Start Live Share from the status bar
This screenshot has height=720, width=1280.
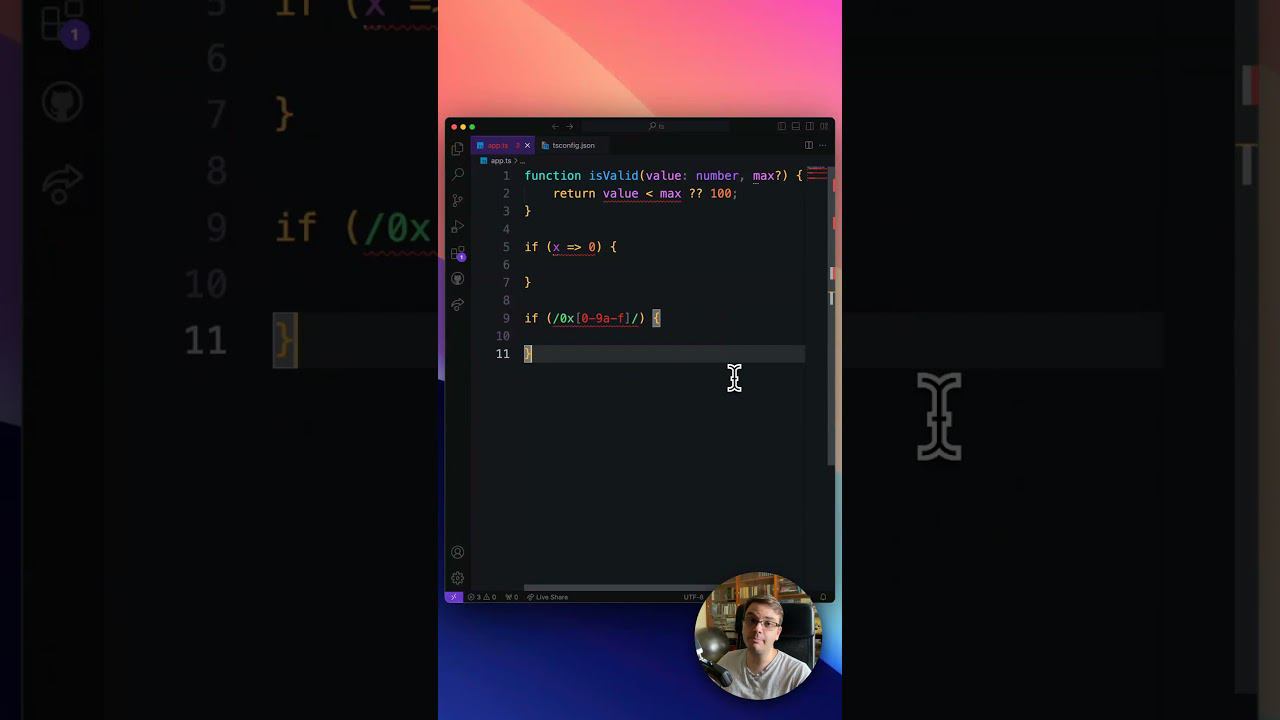click(547, 597)
